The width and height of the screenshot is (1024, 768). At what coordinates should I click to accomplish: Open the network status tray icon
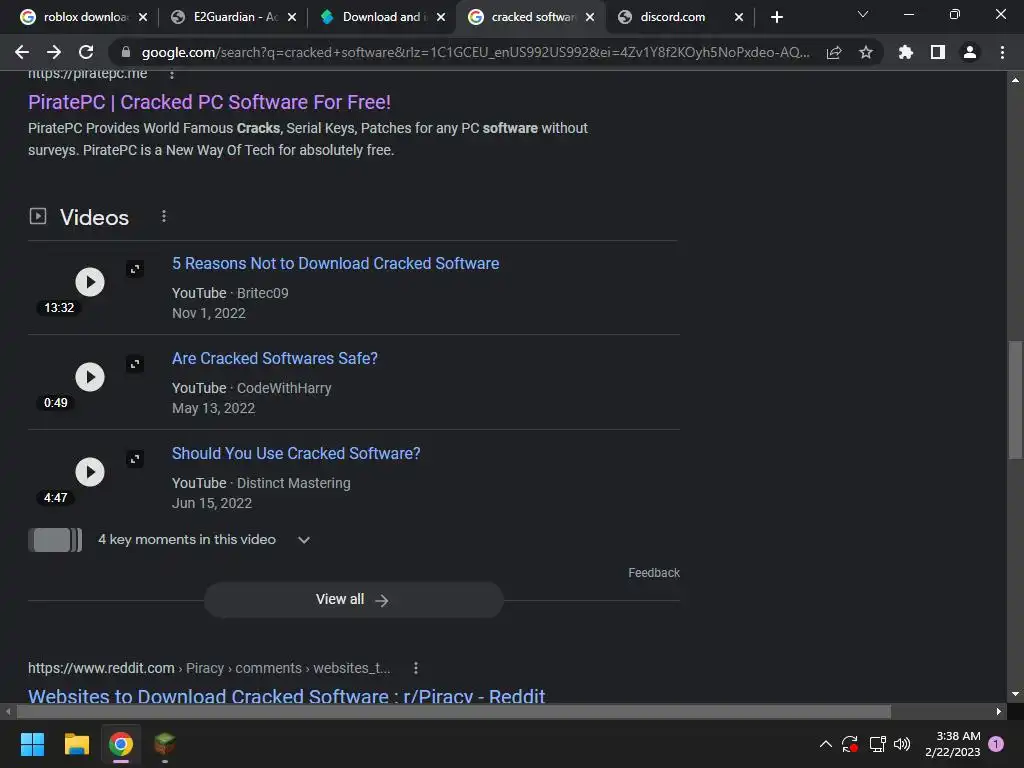(x=877, y=744)
